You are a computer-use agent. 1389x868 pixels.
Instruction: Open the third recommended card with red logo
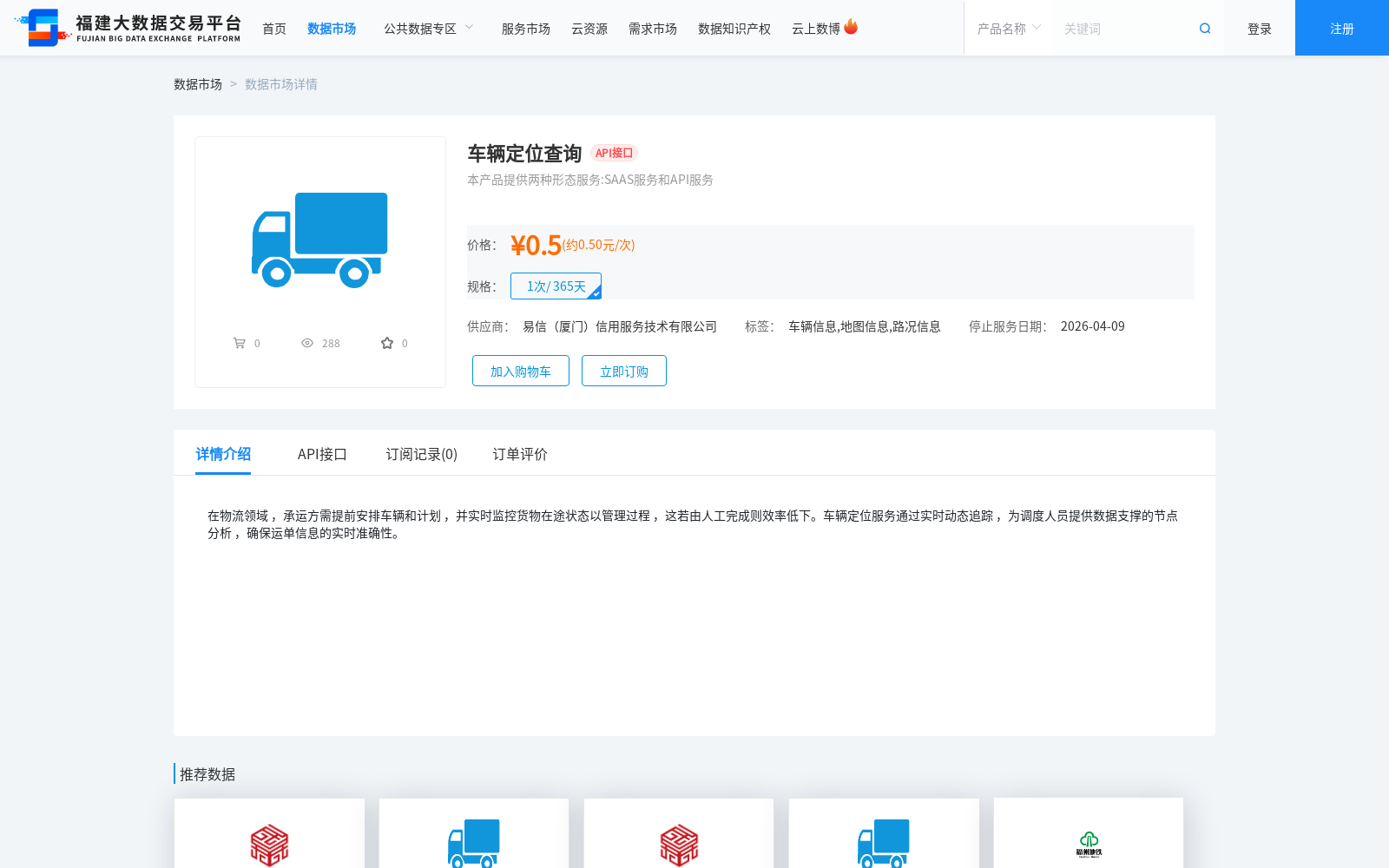coord(679,833)
